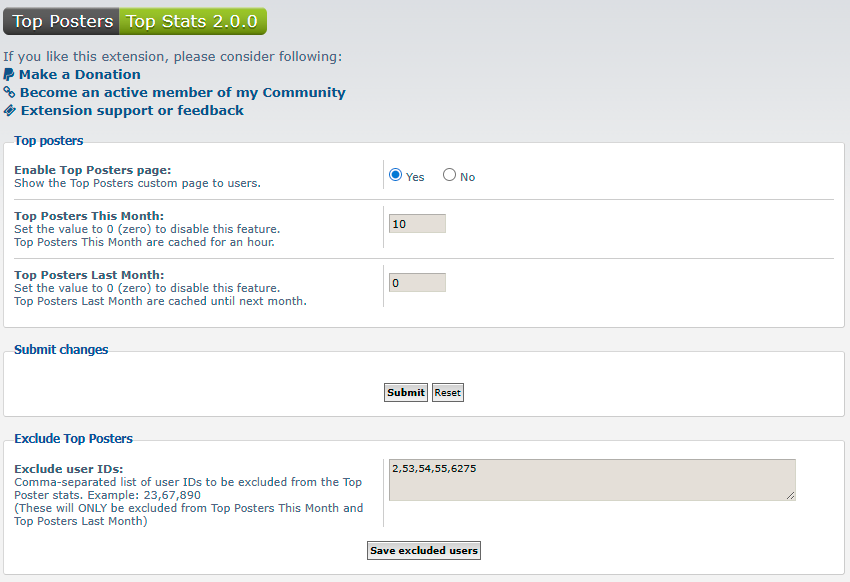Click the ticket icon beside Extension support

click(x=10, y=111)
